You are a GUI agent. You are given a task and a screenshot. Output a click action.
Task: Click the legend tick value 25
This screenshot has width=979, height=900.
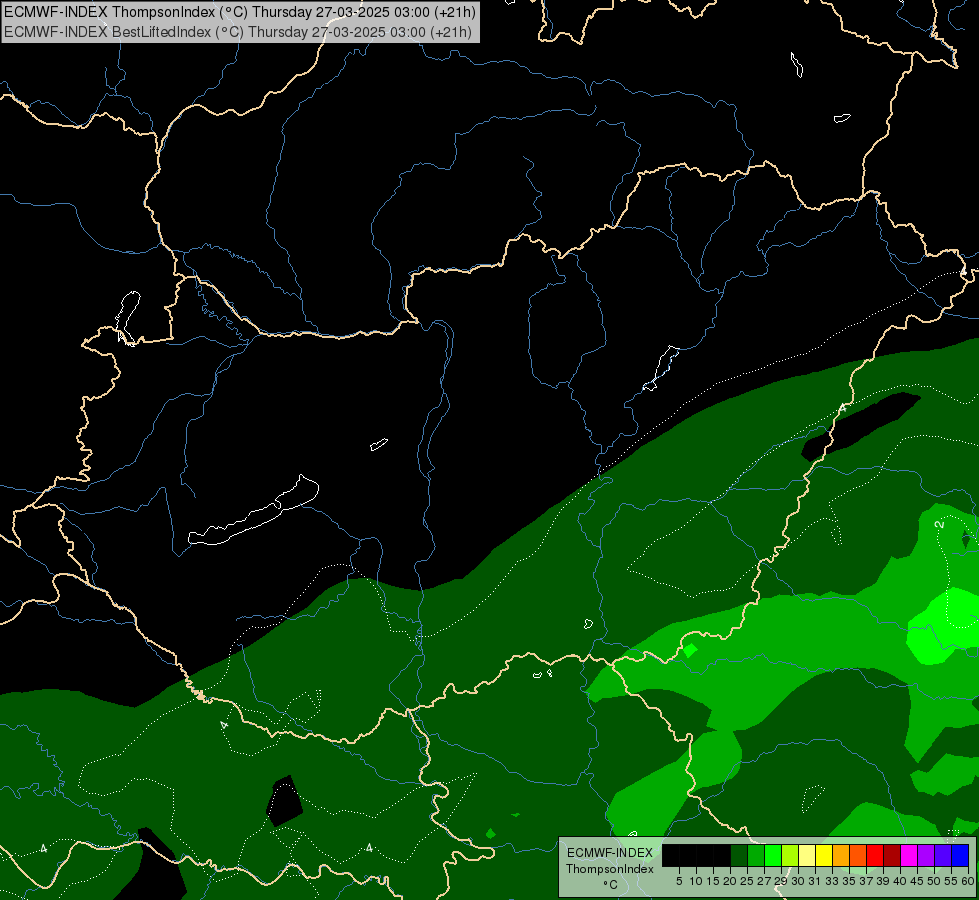747,881
